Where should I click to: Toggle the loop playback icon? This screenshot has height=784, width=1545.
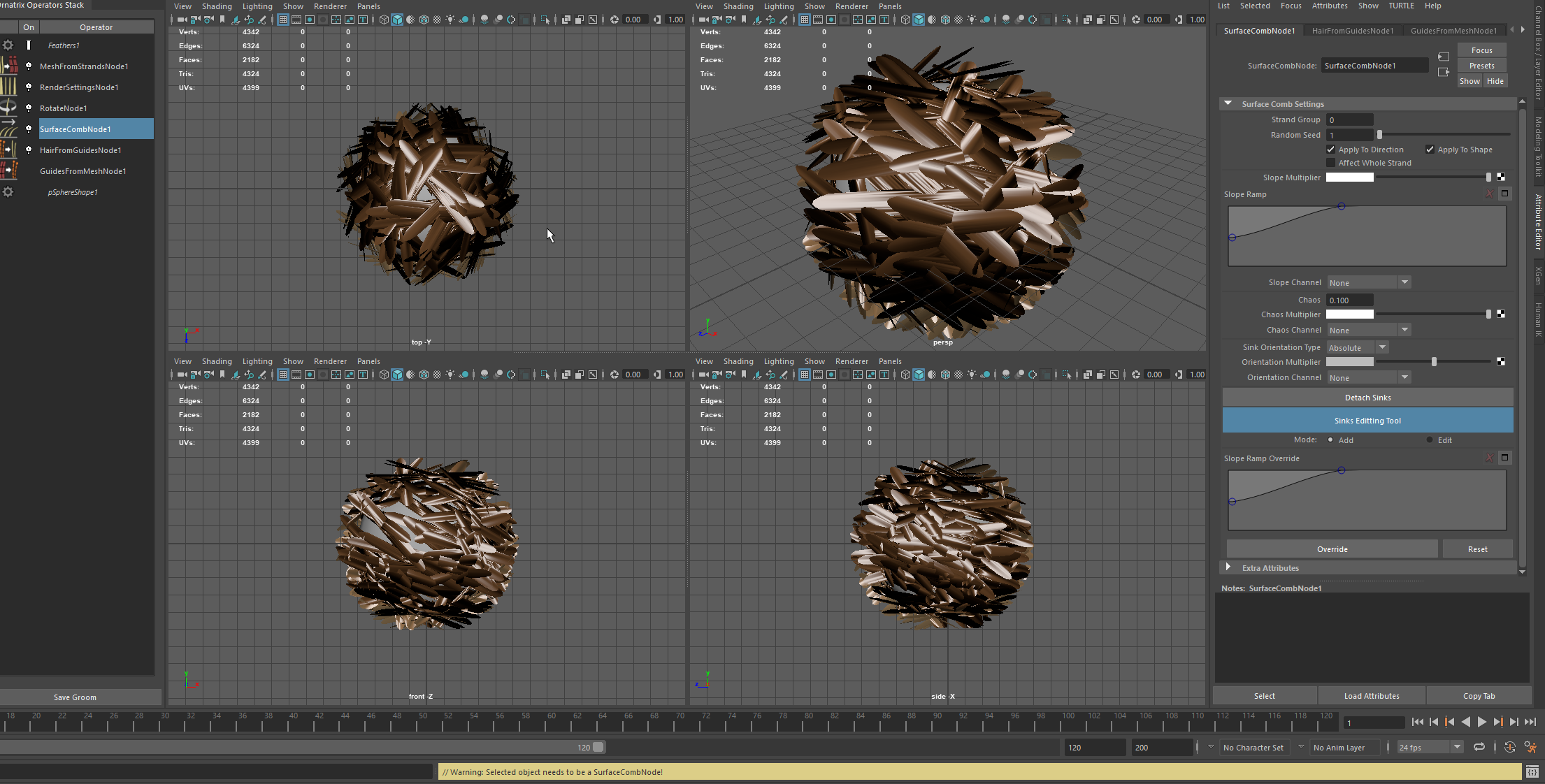point(1479,747)
